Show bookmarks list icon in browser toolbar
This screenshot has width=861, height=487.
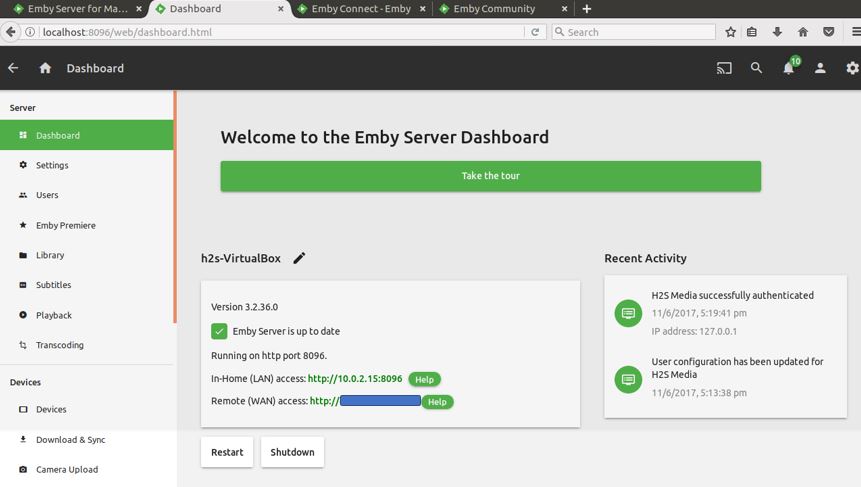tap(752, 32)
